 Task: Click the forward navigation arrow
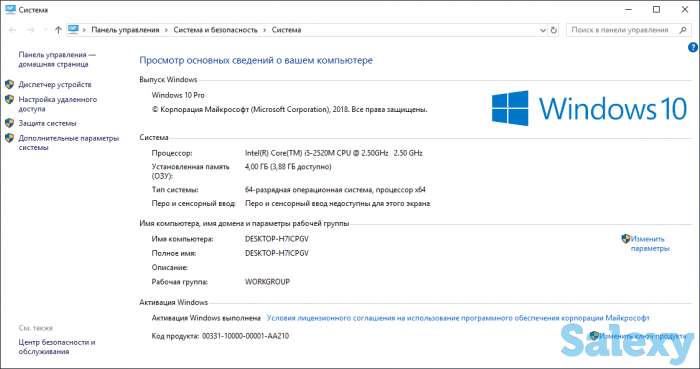(31, 30)
